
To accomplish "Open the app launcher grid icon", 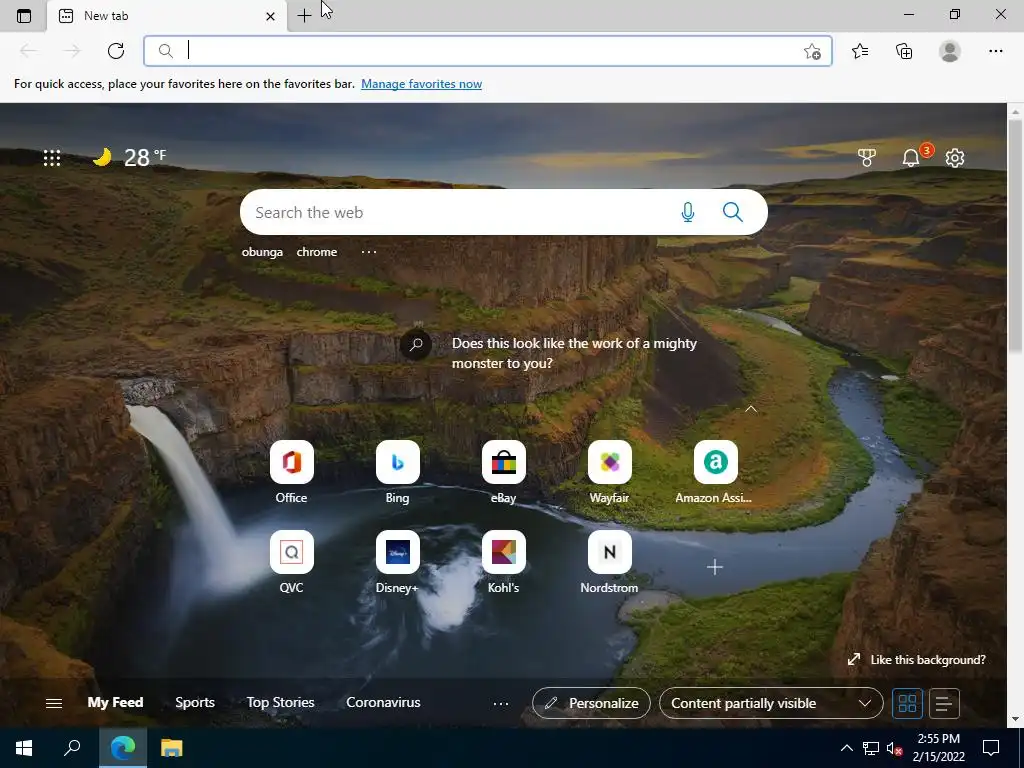I will pyautogui.click(x=52, y=157).
